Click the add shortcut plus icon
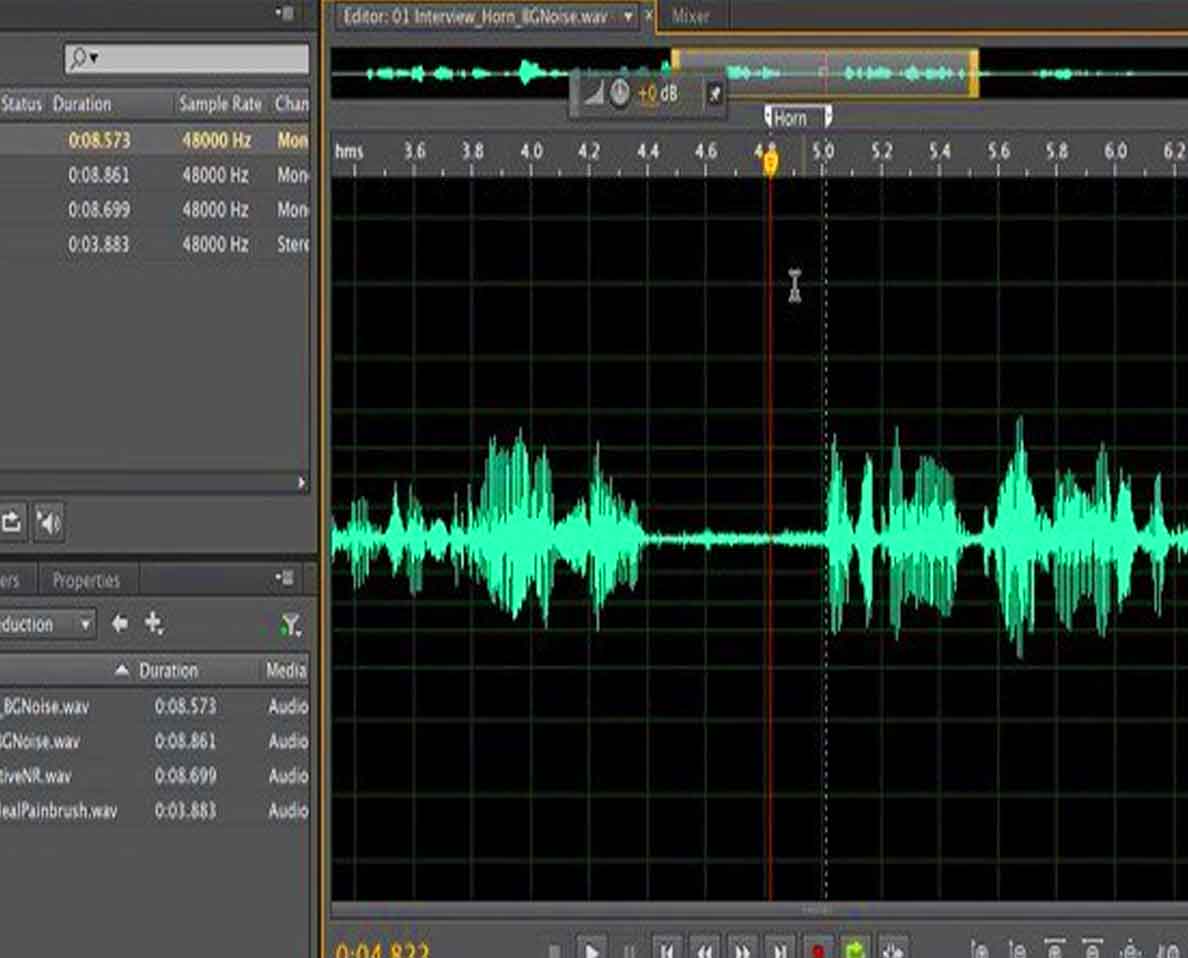The image size is (1188, 958). pyautogui.click(x=154, y=624)
